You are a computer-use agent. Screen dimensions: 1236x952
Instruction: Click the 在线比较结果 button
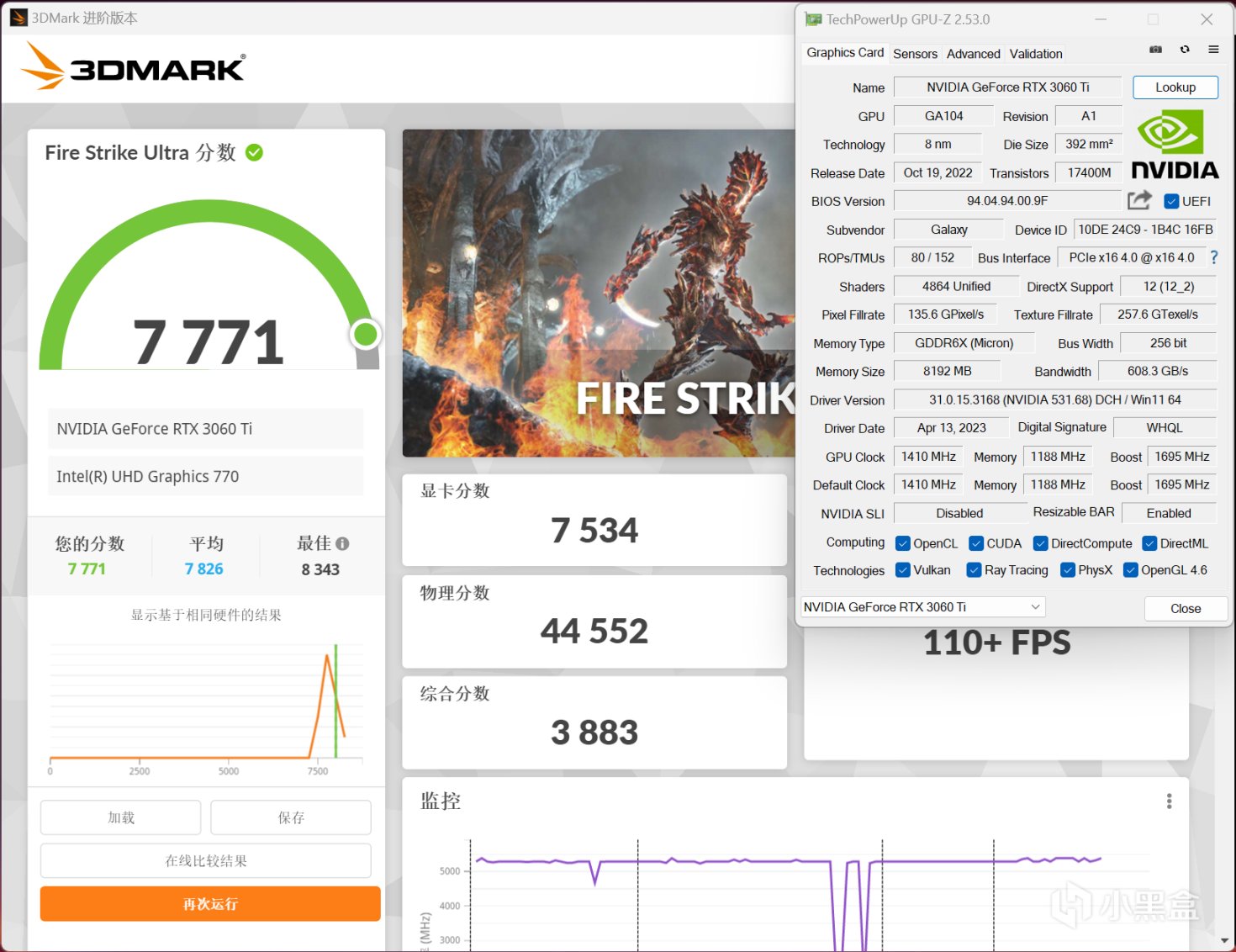point(206,861)
